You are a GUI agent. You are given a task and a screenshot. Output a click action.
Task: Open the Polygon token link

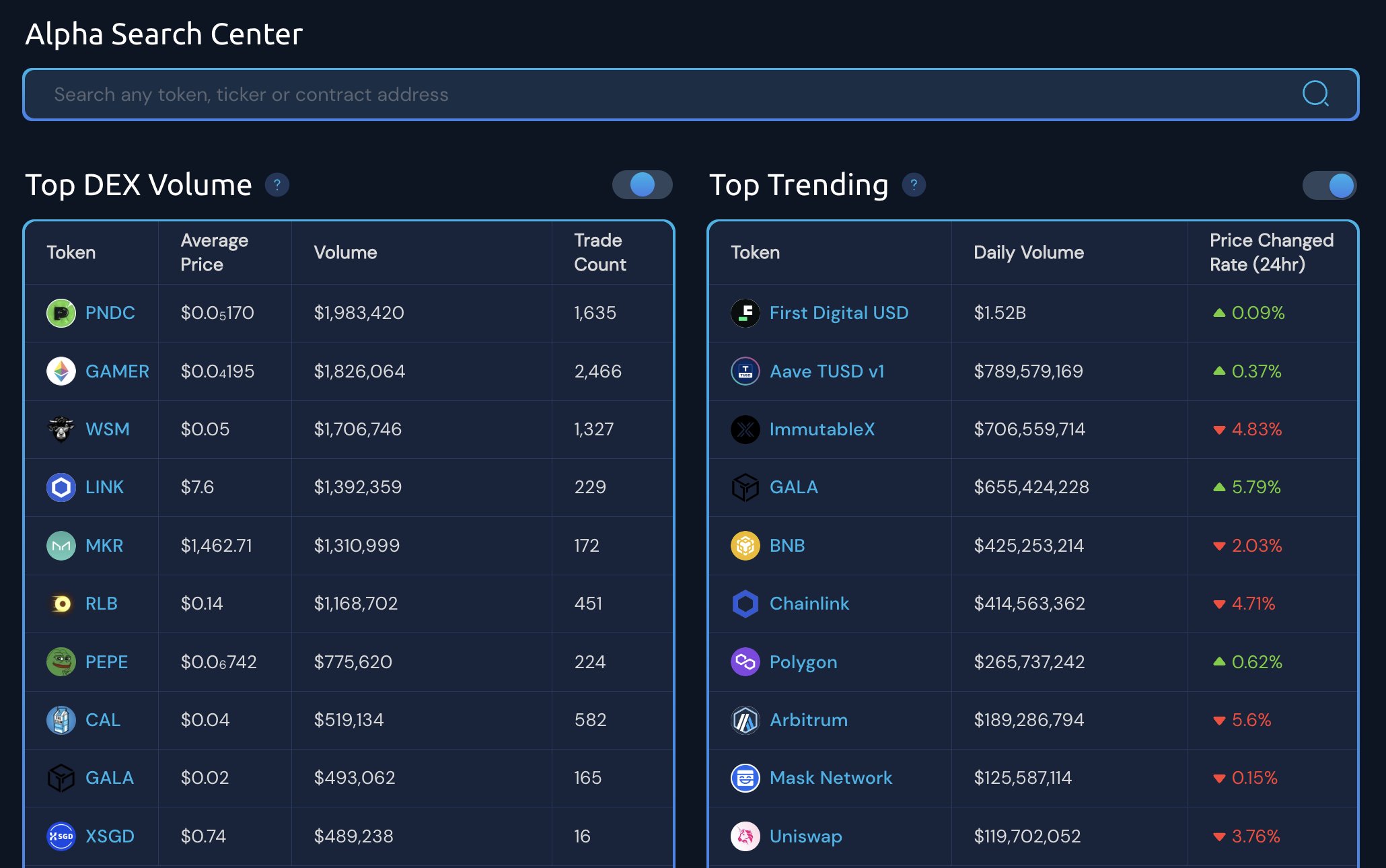point(803,662)
